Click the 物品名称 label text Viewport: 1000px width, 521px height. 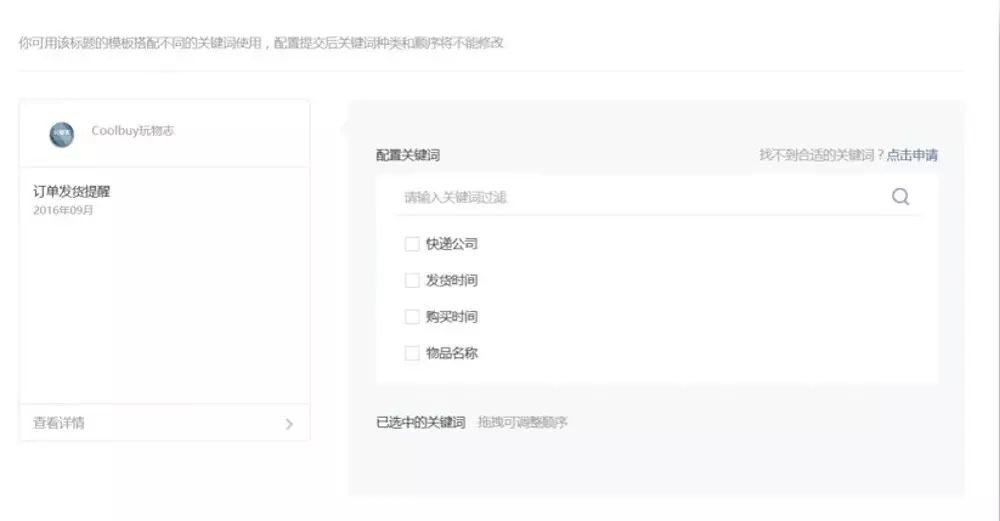point(452,353)
